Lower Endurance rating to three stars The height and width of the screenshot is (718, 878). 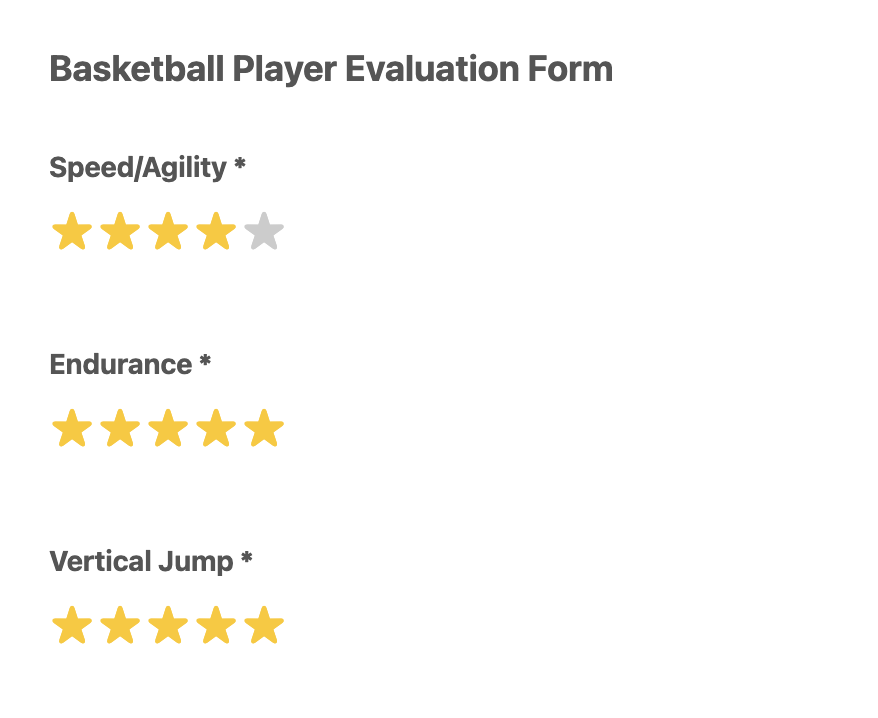pos(168,428)
